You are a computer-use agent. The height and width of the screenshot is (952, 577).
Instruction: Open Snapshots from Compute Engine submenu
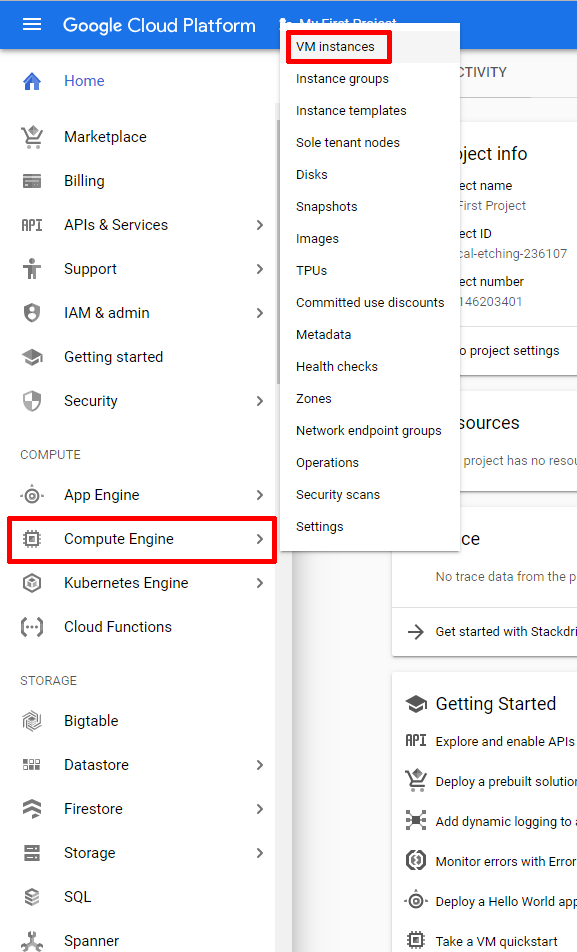coord(327,206)
